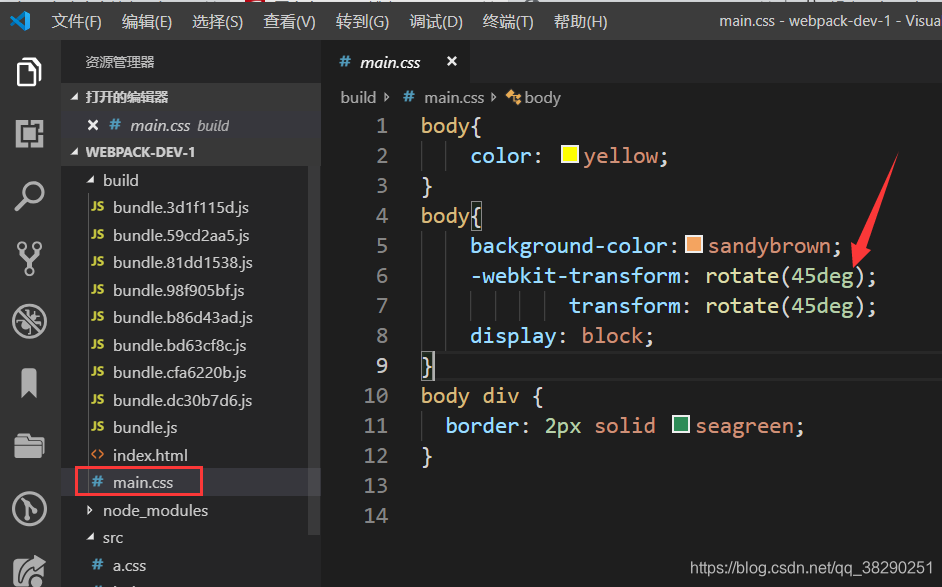Open index.html in the file tree

tap(150, 455)
